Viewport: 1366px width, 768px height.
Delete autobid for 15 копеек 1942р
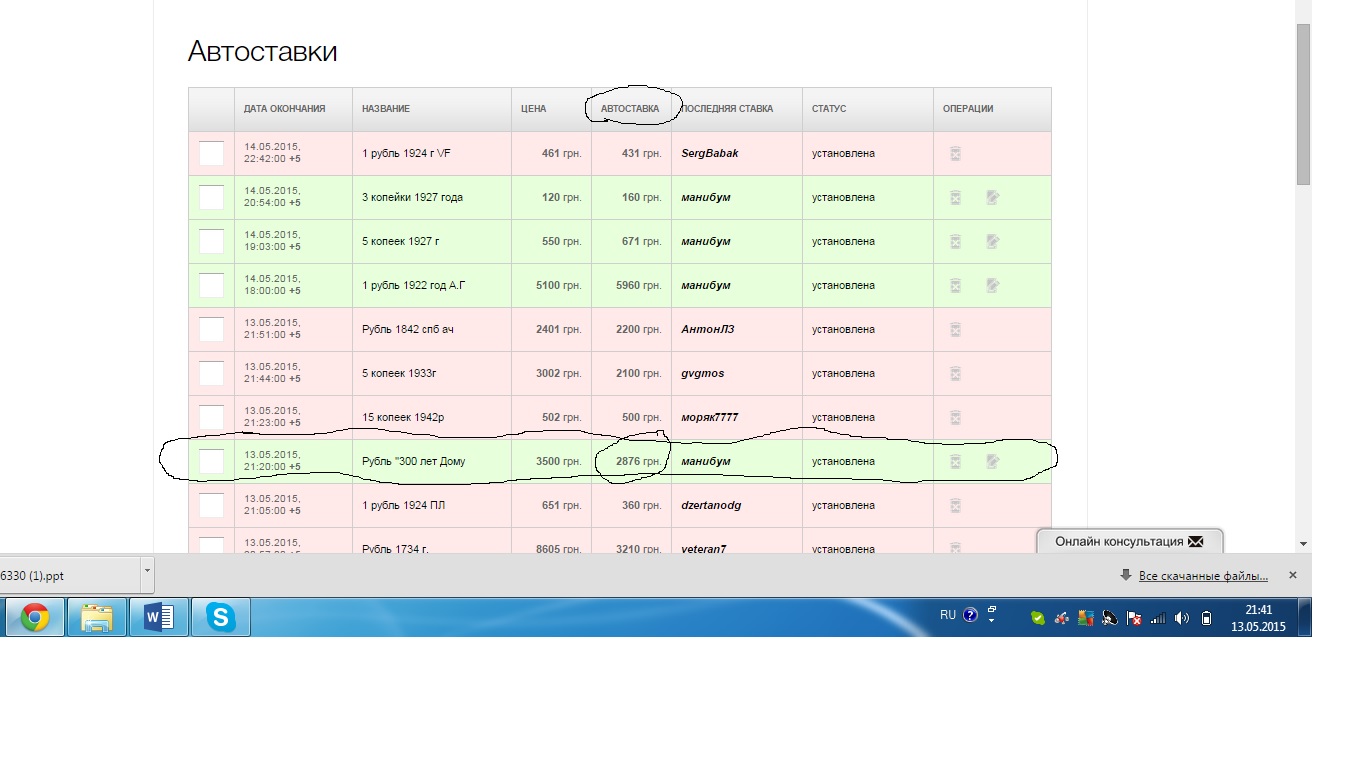point(955,418)
